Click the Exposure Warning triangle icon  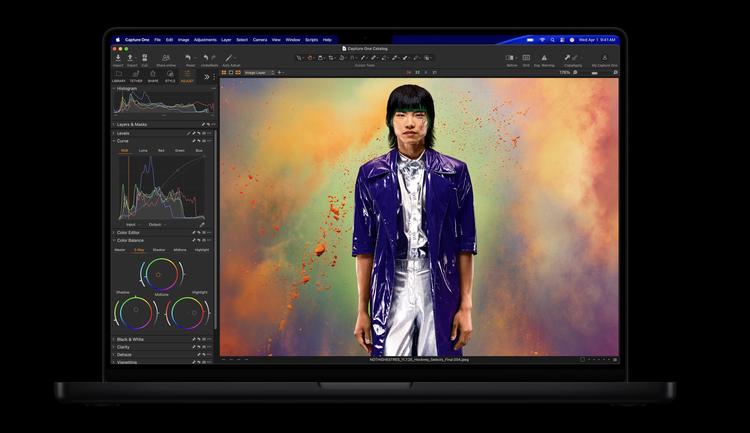pyautogui.click(x=544, y=58)
